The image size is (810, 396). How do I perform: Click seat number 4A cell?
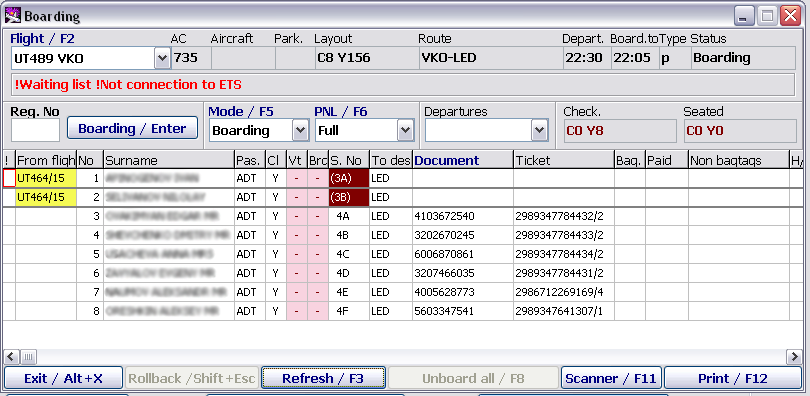click(x=349, y=216)
